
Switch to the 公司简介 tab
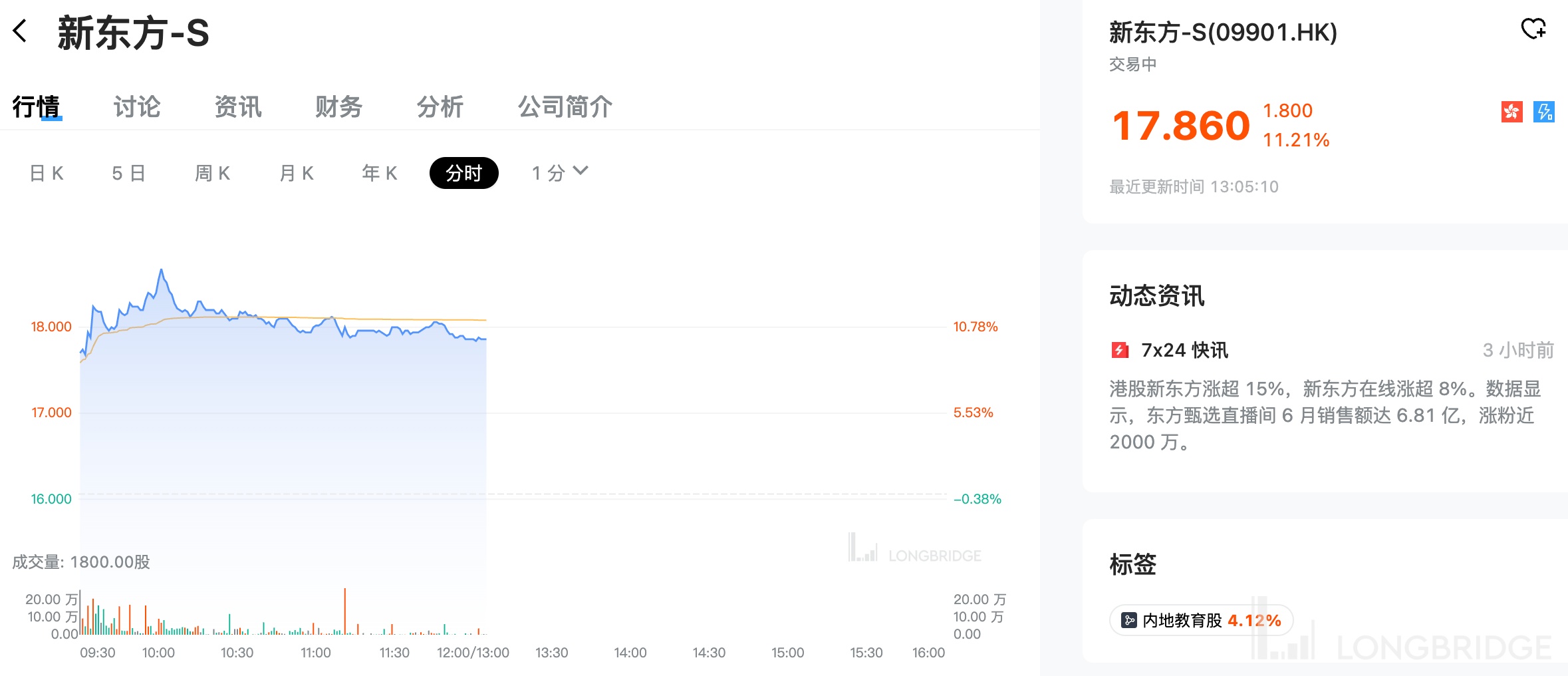(x=565, y=106)
